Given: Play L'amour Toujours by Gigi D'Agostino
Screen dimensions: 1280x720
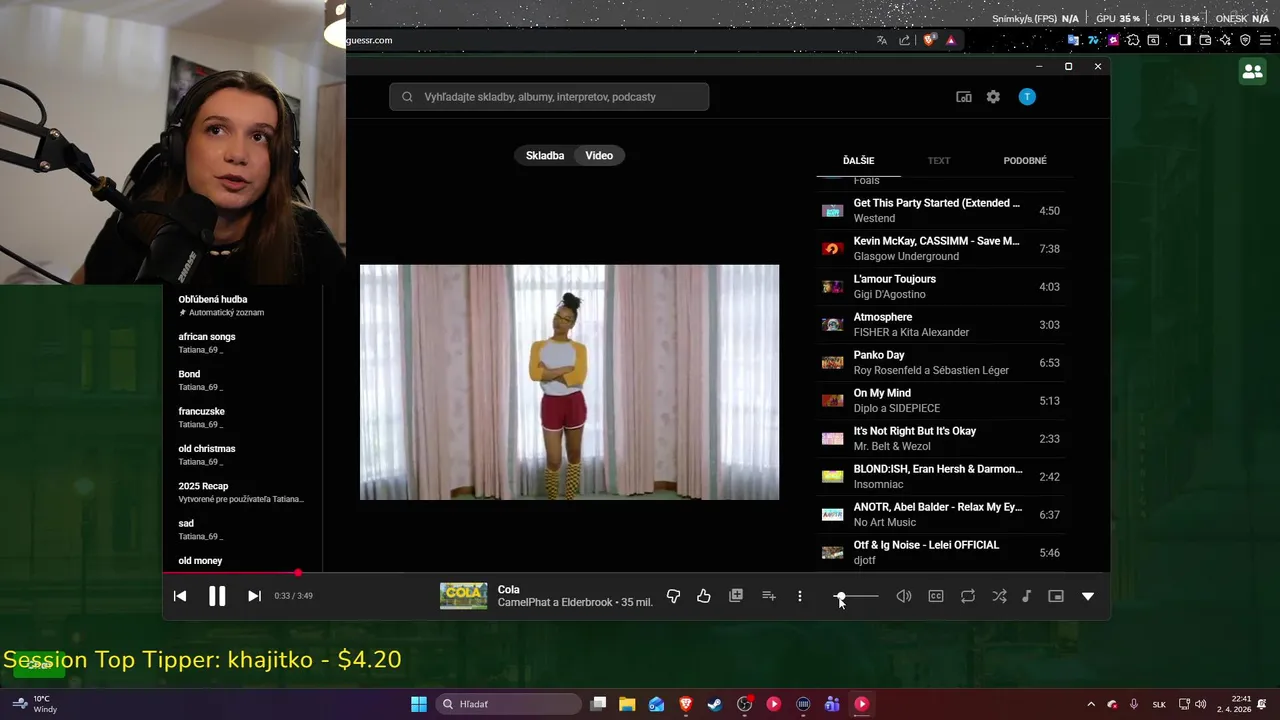Looking at the screenshot, I should coord(941,287).
